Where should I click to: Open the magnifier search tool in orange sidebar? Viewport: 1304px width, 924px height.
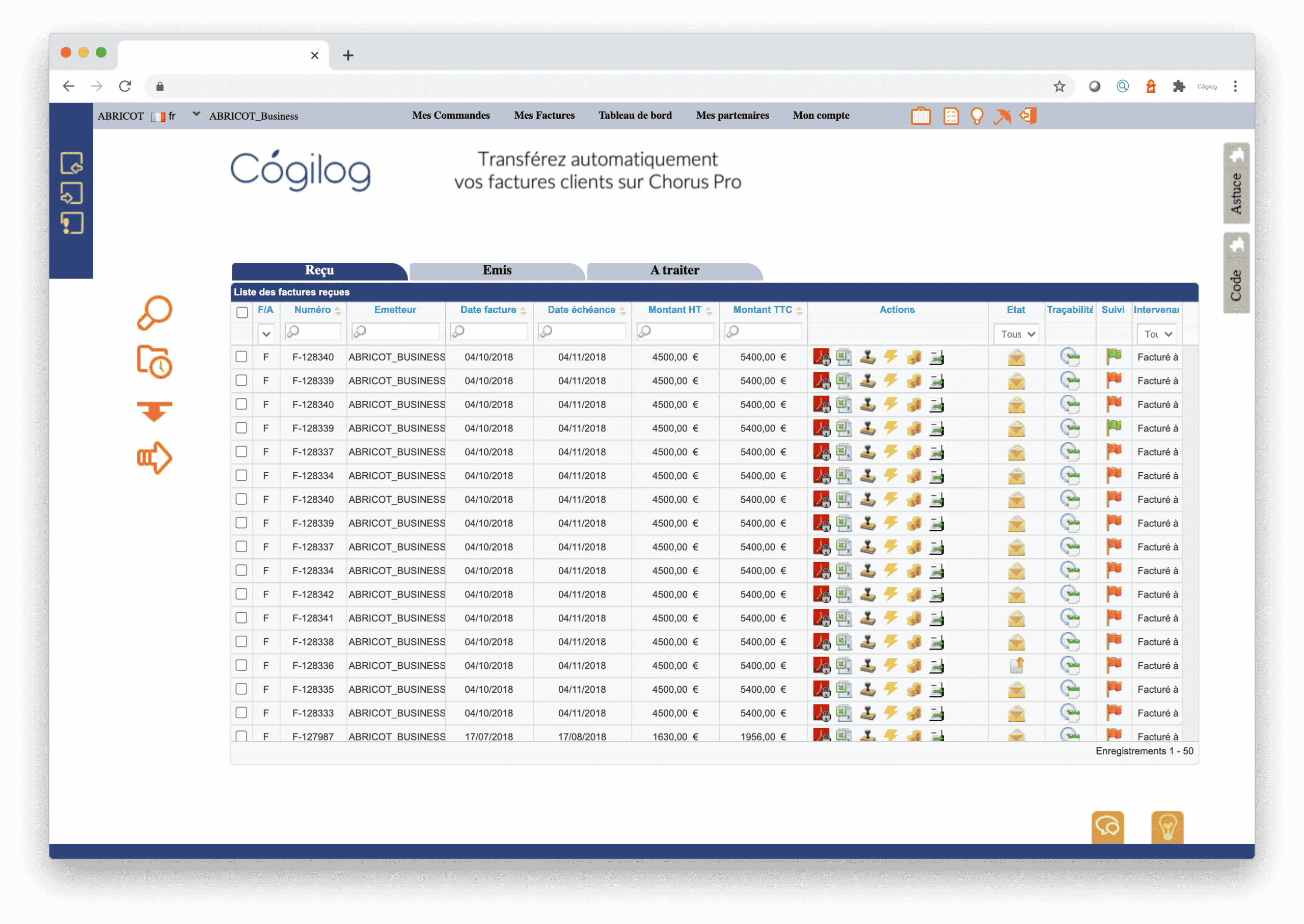[x=154, y=312]
